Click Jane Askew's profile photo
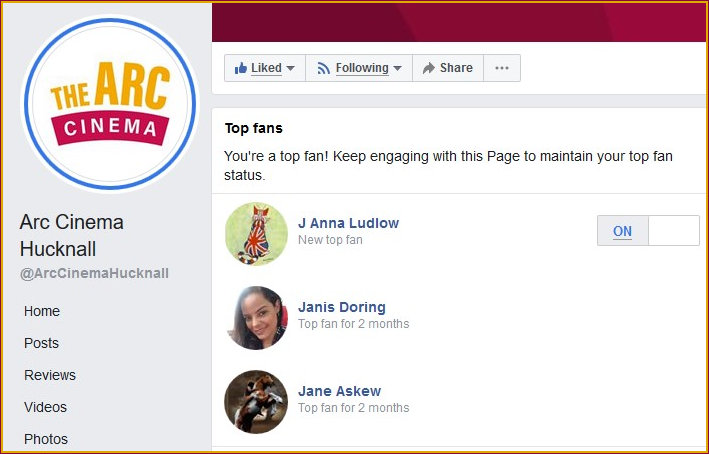 coord(257,401)
